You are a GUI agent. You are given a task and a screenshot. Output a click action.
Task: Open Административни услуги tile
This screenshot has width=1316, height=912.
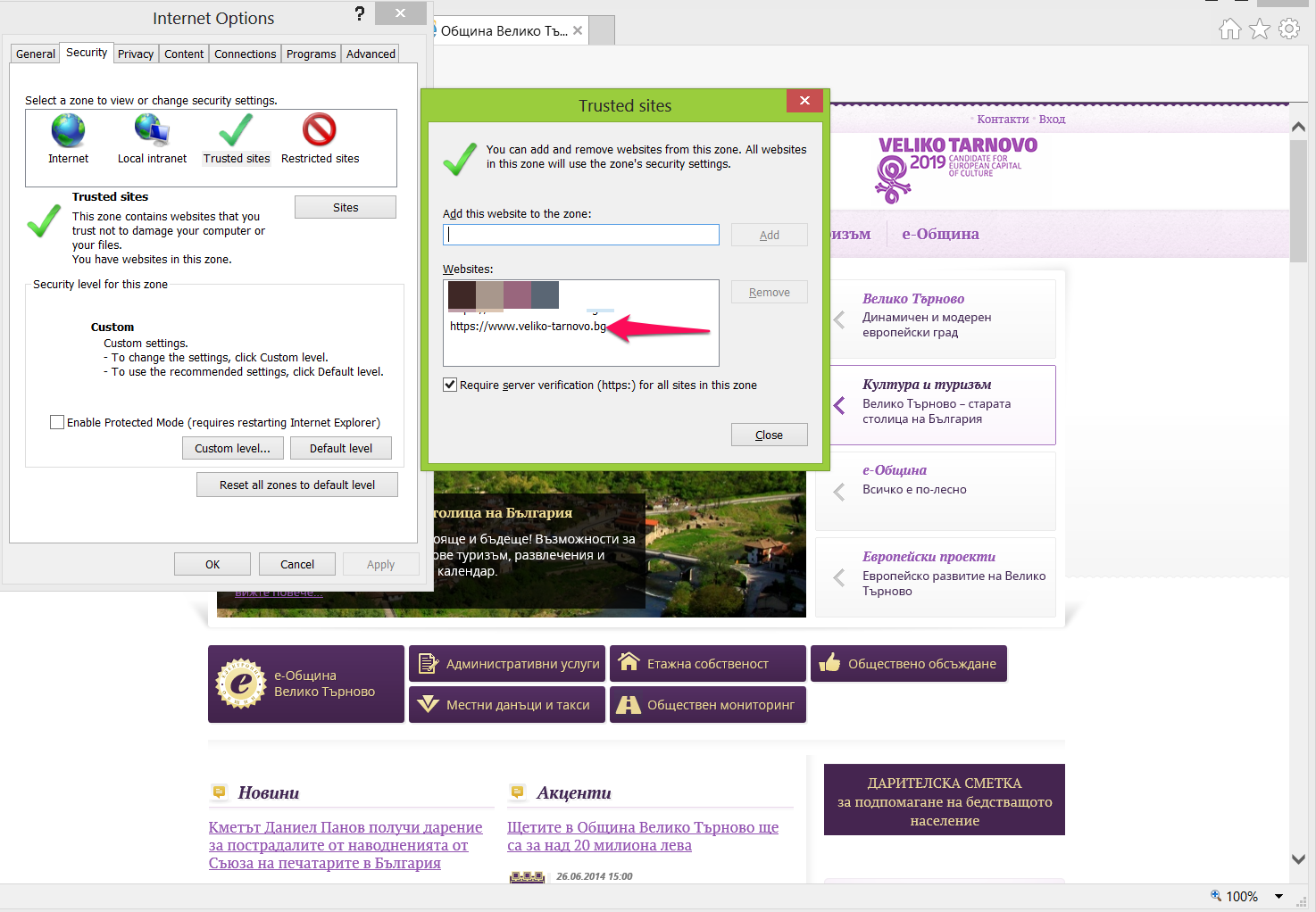click(507, 664)
